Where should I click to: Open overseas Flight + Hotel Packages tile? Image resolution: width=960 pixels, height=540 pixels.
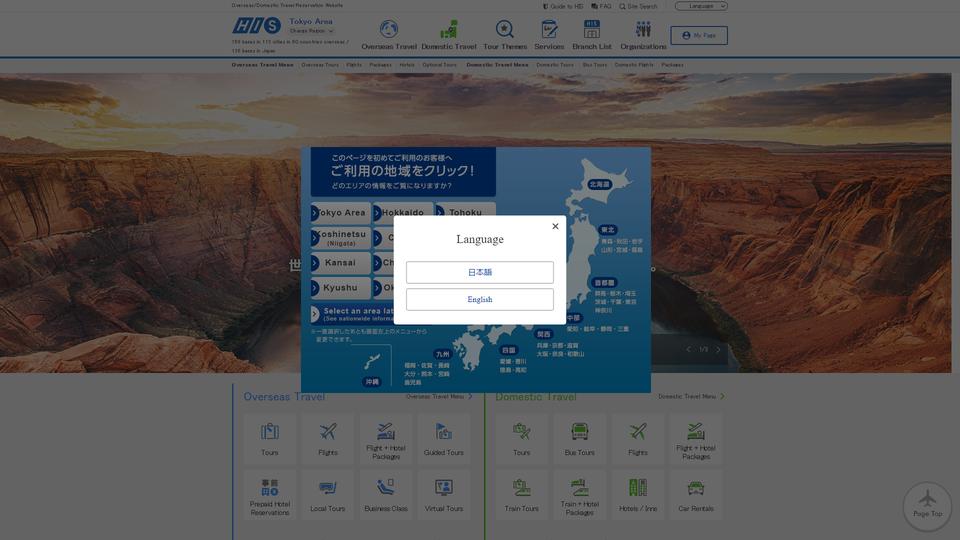coord(386,438)
